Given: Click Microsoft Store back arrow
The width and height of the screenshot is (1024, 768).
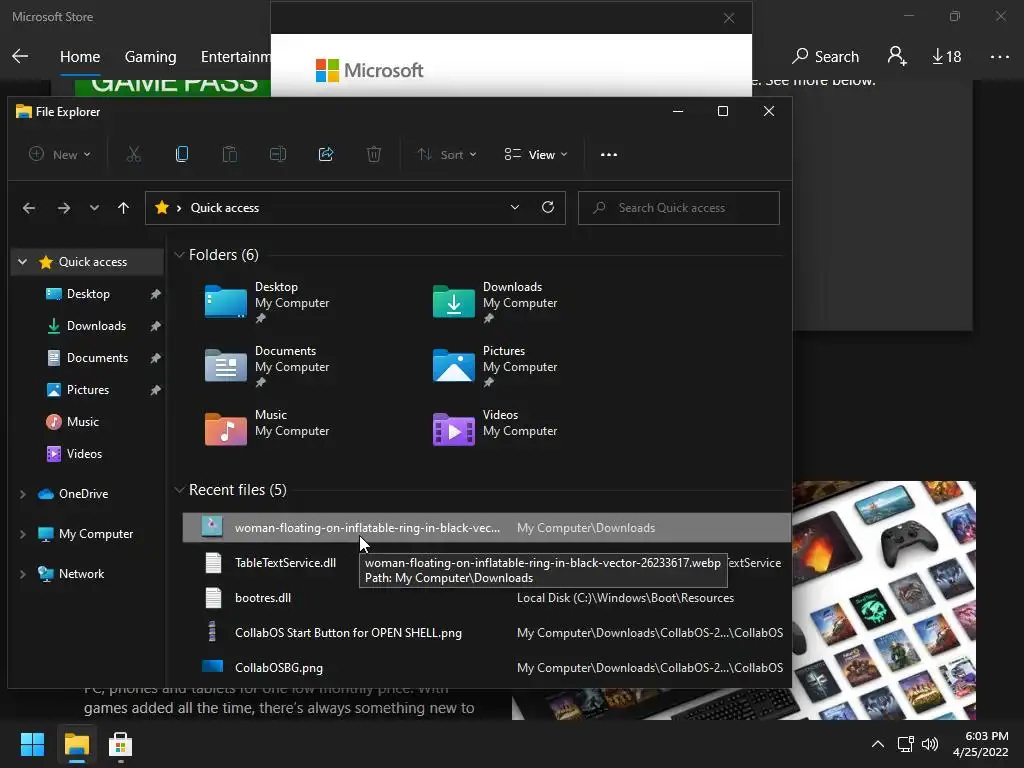Looking at the screenshot, I should pyautogui.click(x=20, y=56).
